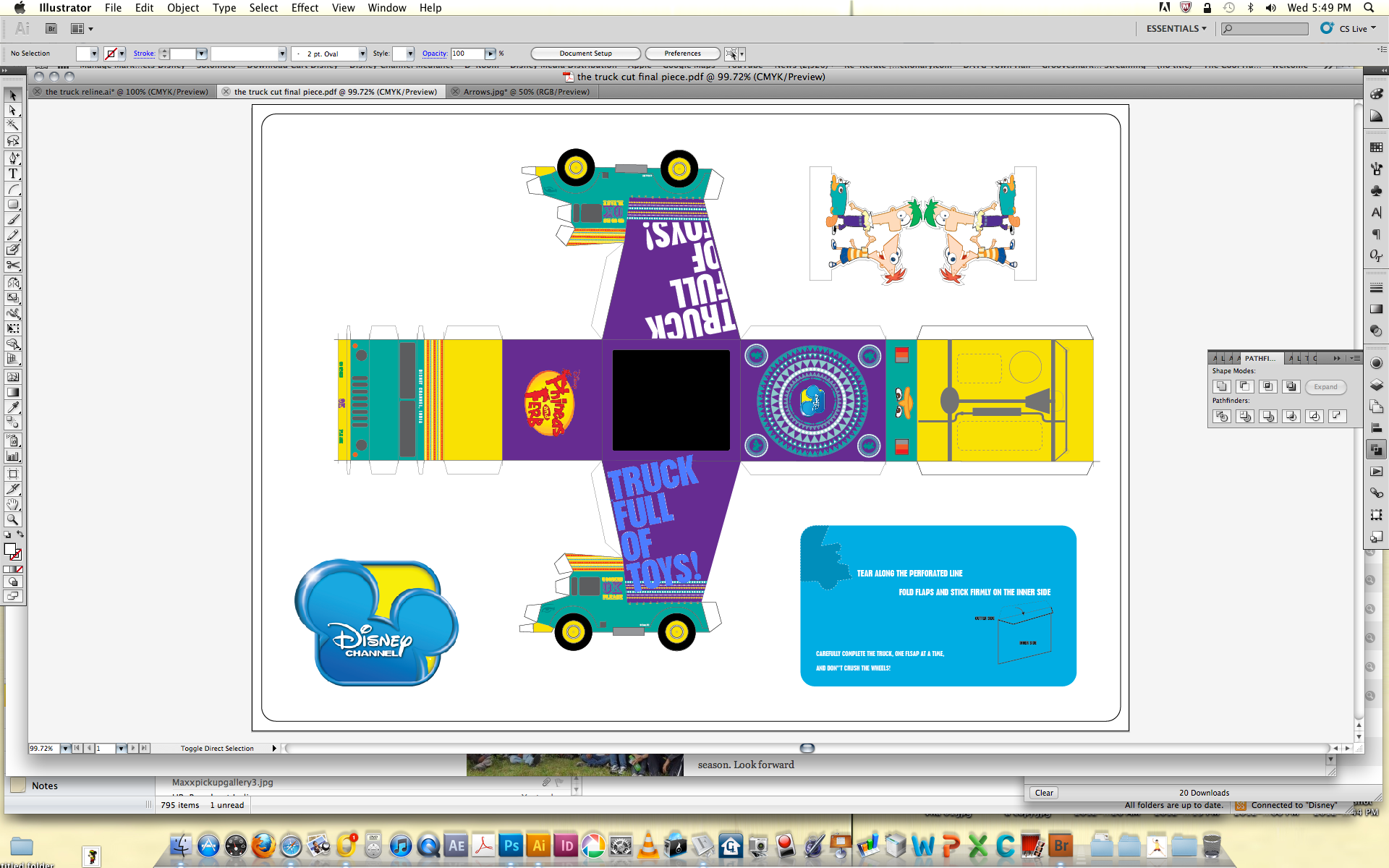Click the Exclude shape mode icon
Screen dimensions: 1389x868
[1291, 387]
